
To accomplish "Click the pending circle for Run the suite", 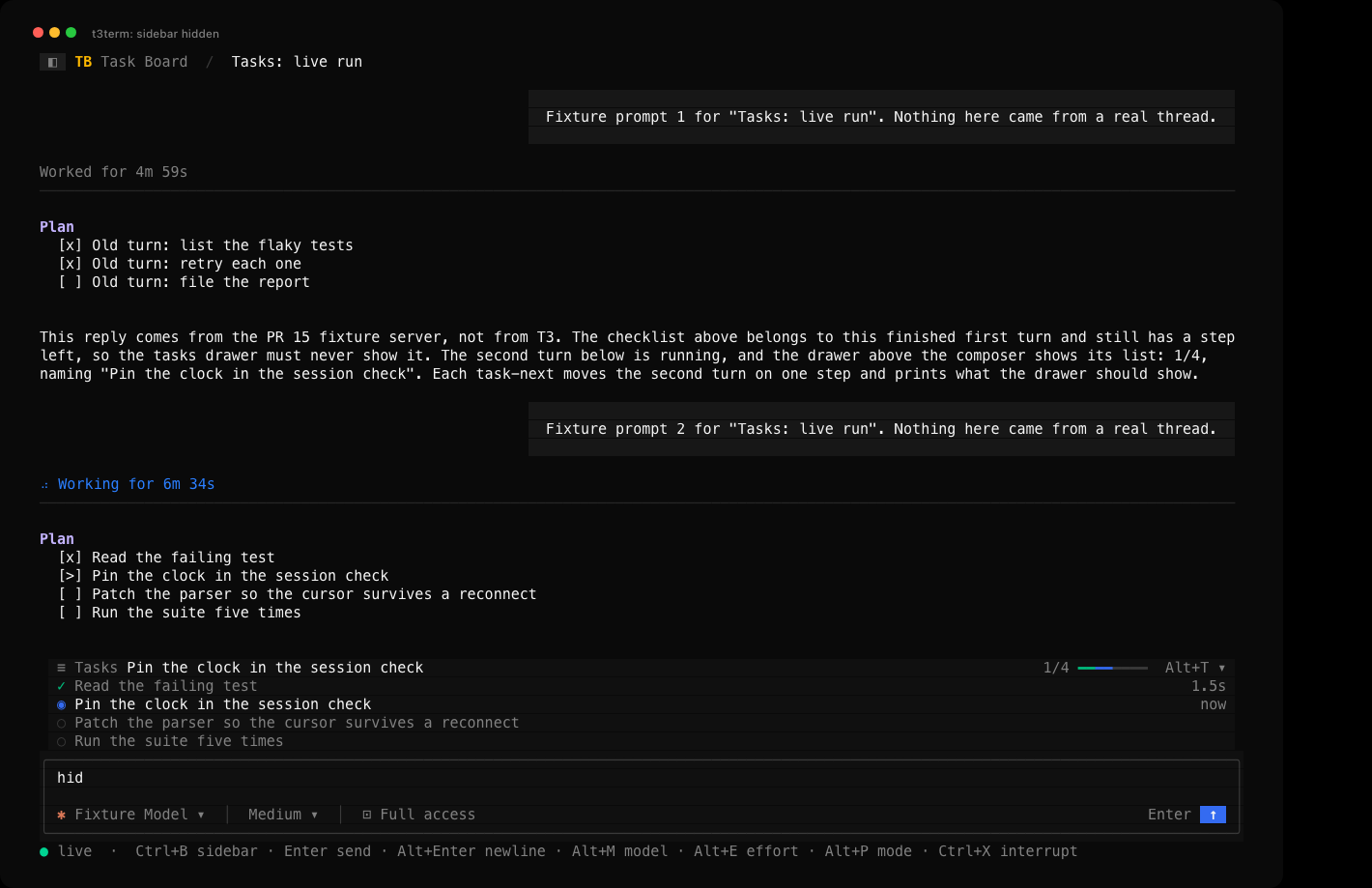I will tap(61, 741).
